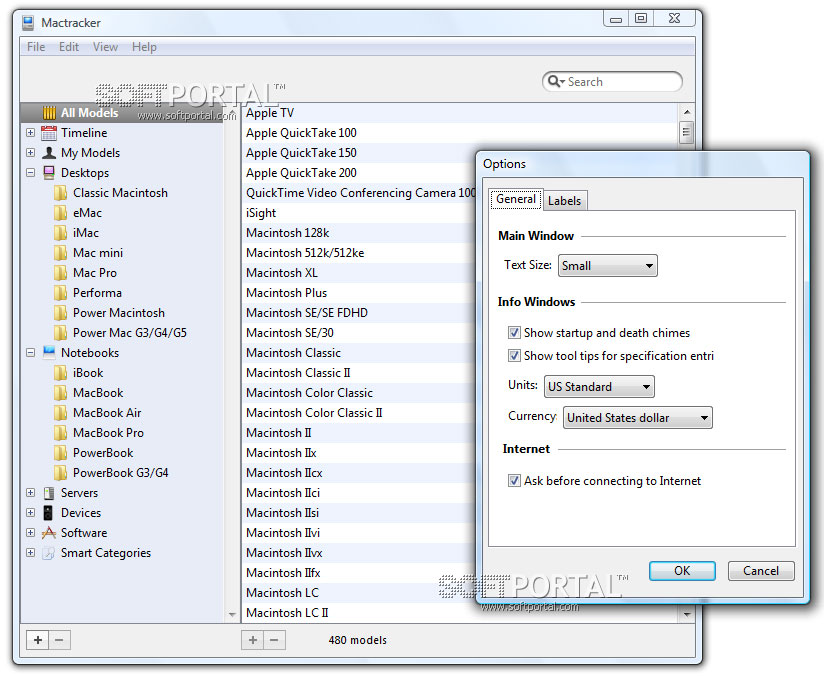
Task: Open the View menu
Action: tap(105, 47)
